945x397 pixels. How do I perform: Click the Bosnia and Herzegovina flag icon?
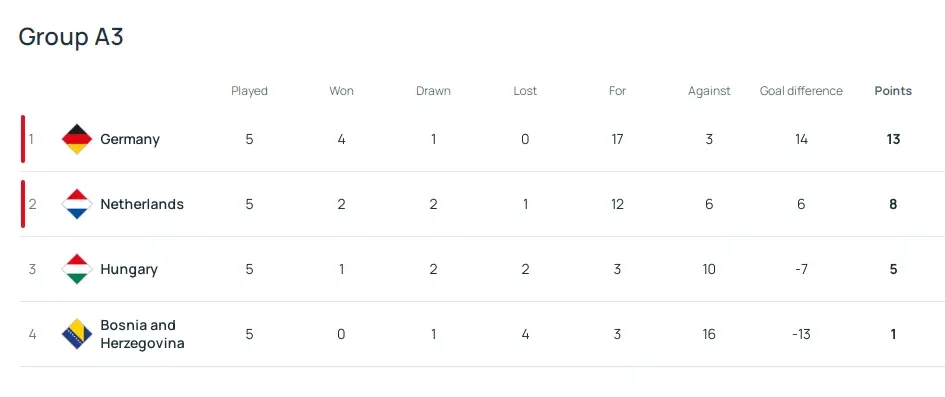click(77, 334)
